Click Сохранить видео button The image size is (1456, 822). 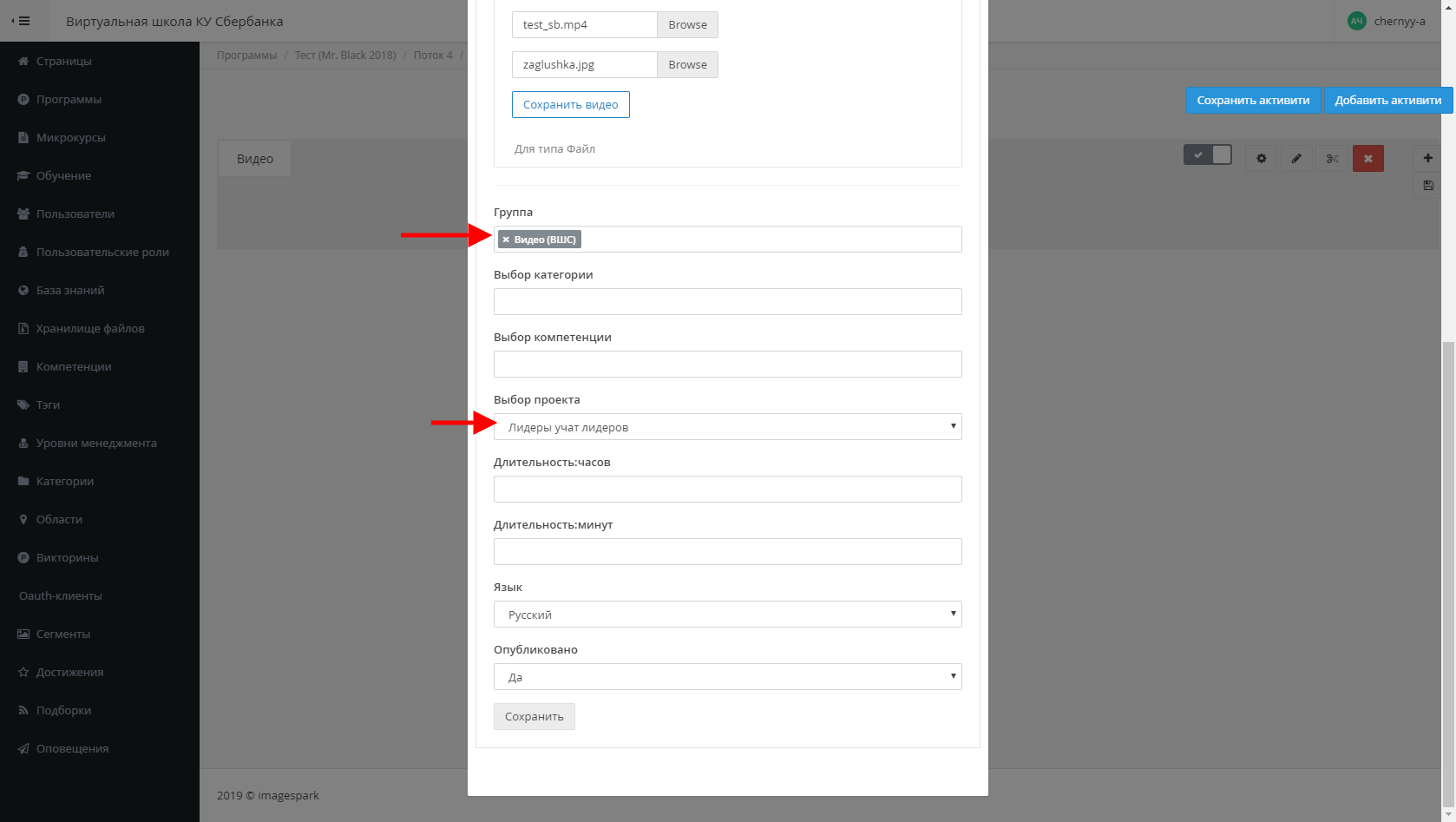point(571,104)
